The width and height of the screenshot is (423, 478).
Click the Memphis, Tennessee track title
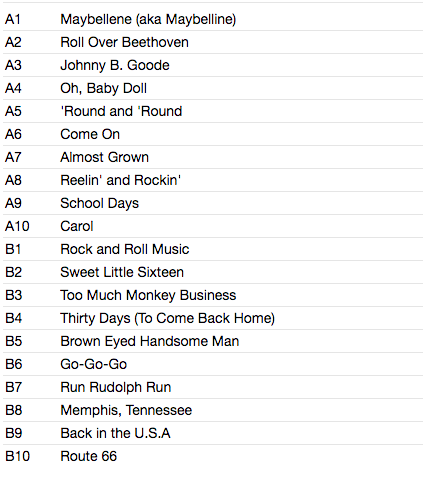tap(126, 411)
